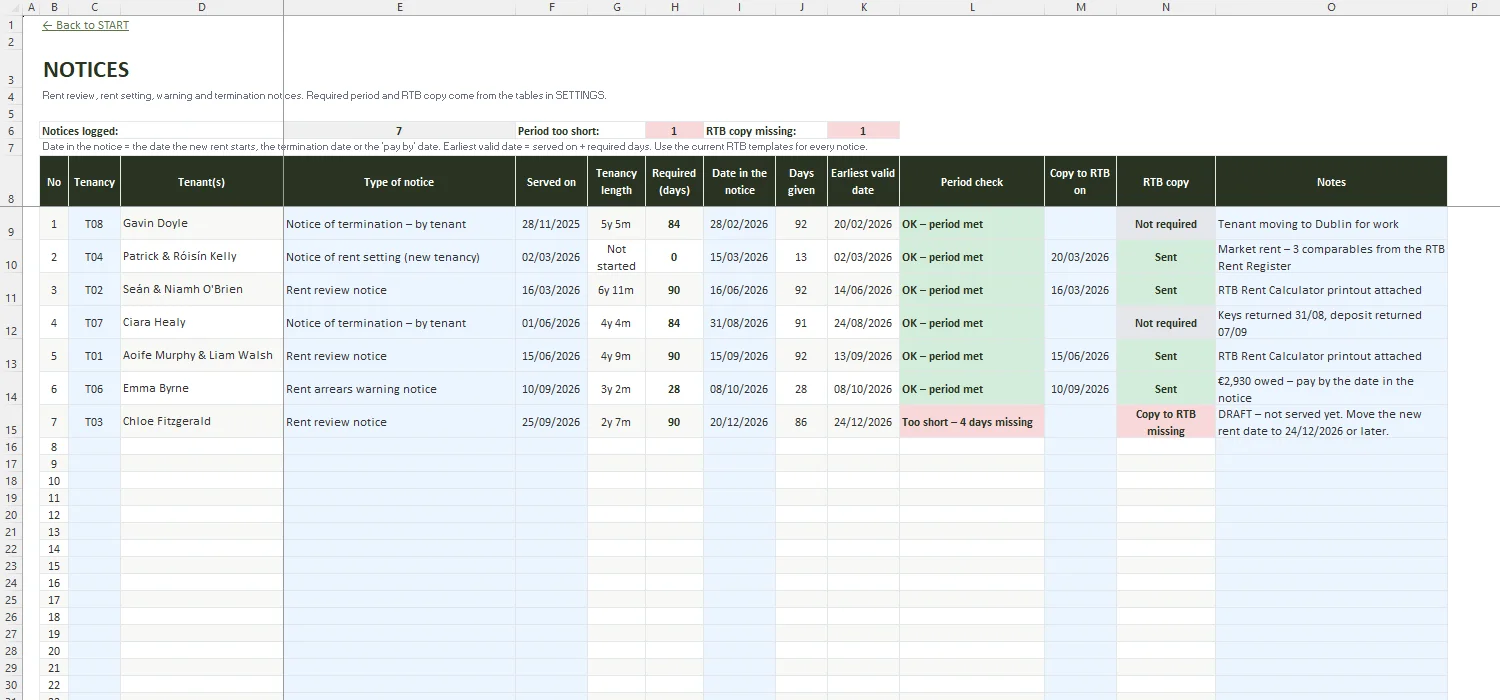The image size is (1500, 700).
Task: Click served-on date 25/09/2026
Action: click(x=551, y=422)
